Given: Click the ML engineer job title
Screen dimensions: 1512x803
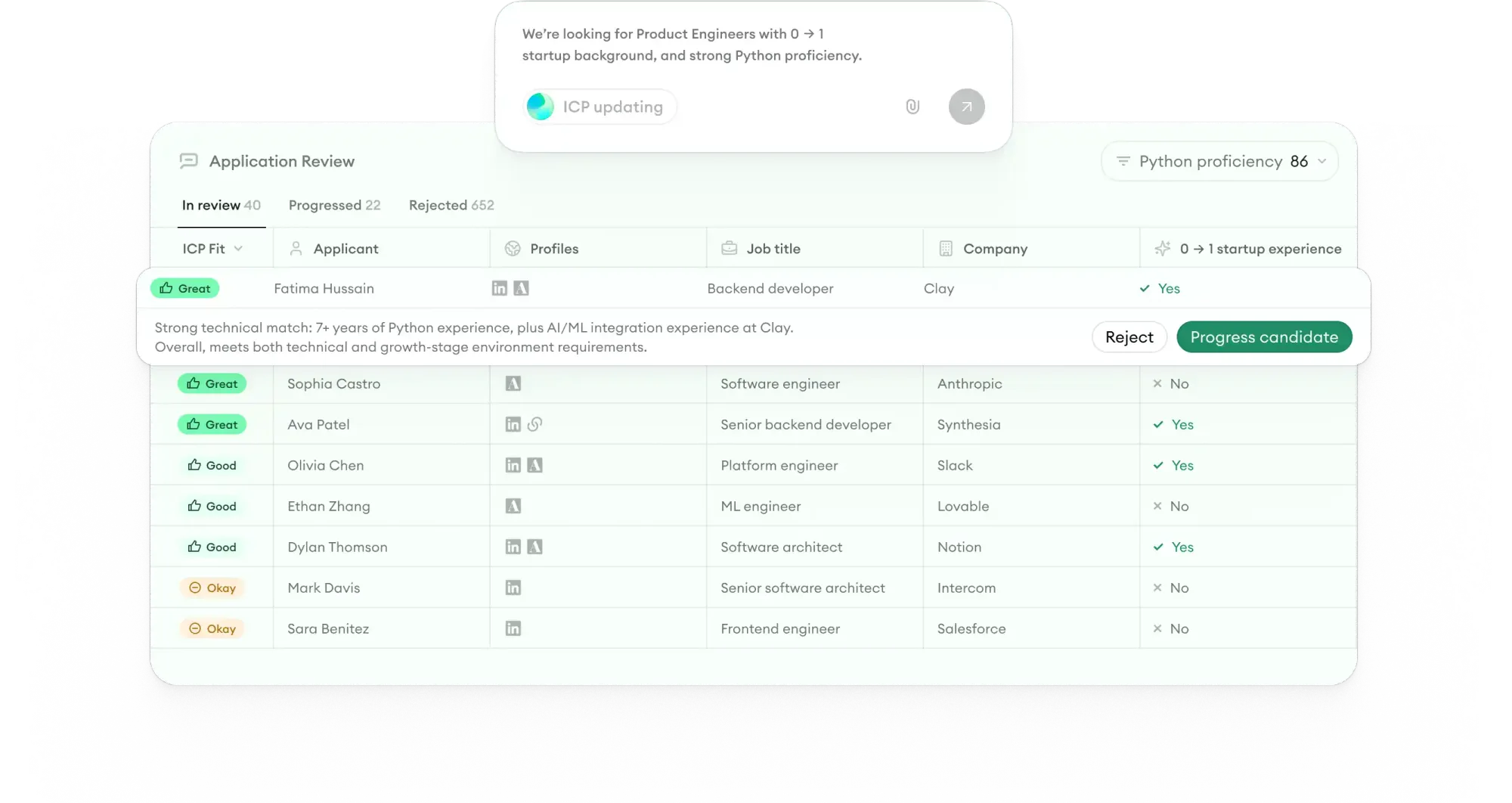Looking at the screenshot, I should (x=761, y=506).
